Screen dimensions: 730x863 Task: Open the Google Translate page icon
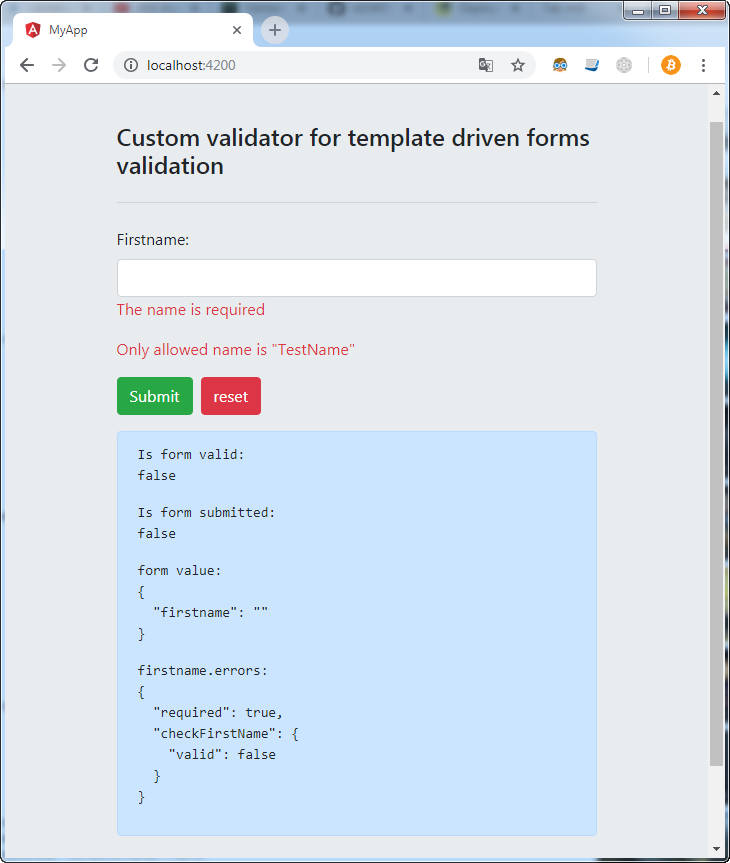point(486,65)
